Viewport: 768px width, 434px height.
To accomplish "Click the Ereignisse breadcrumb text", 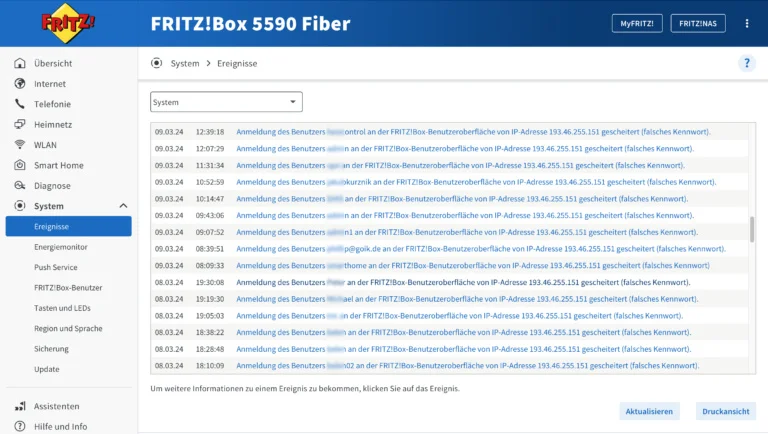I will coord(237,63).
